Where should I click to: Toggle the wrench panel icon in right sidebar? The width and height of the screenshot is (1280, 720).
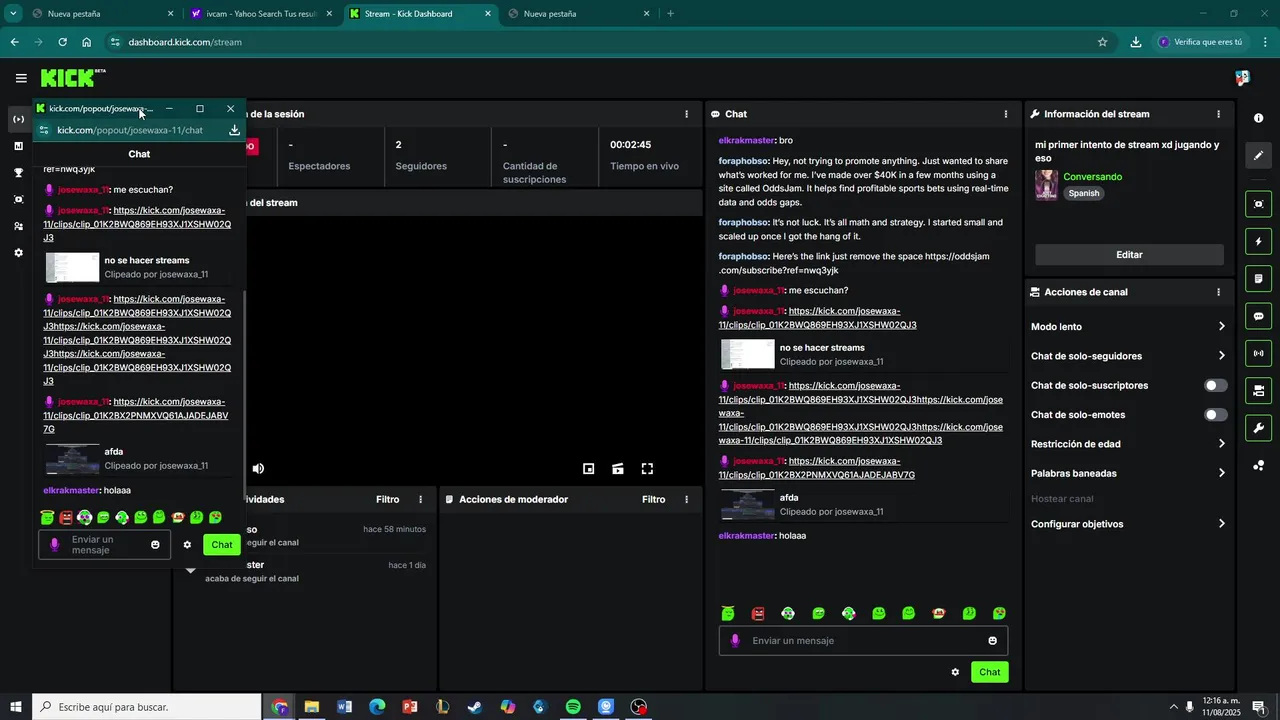tap(1258, 428)
